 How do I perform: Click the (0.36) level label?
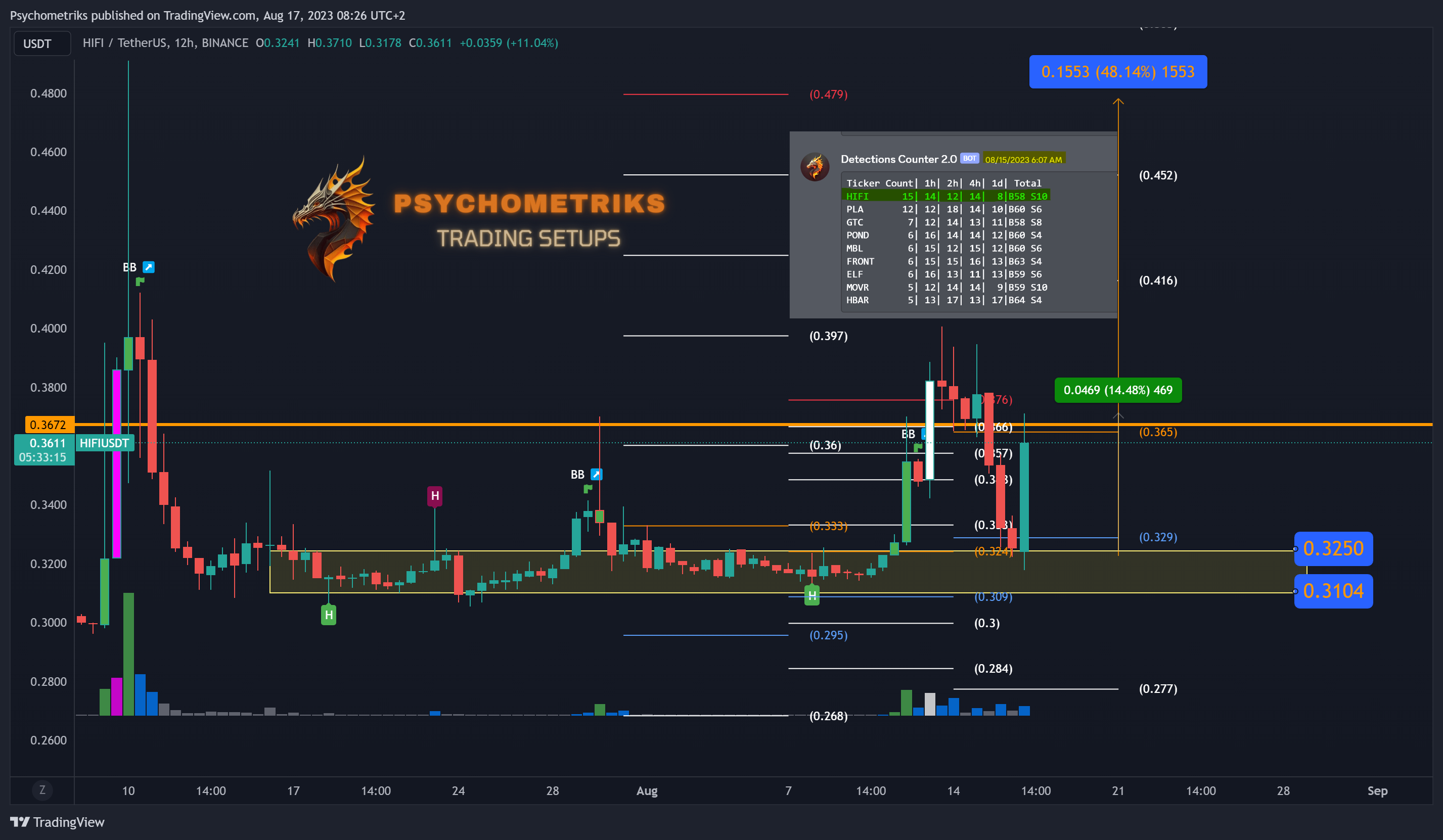point(825,445)
